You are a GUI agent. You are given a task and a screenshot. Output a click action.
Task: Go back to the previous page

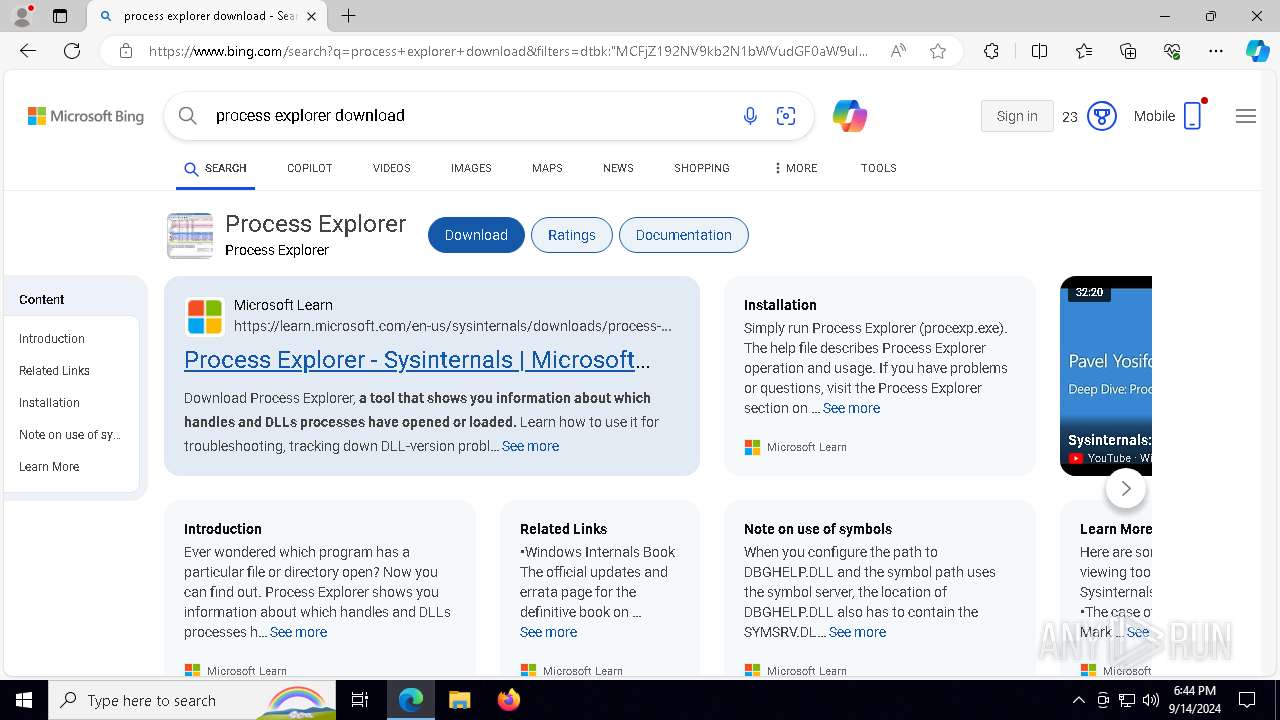click(x=28, y=51)
